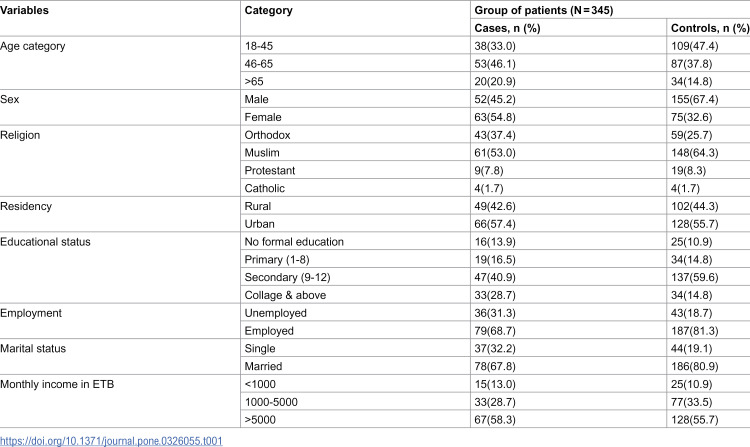Screen dimensions: 750x447
Task: Click the Unemployed category cell
Action: (x=276, y=313)
